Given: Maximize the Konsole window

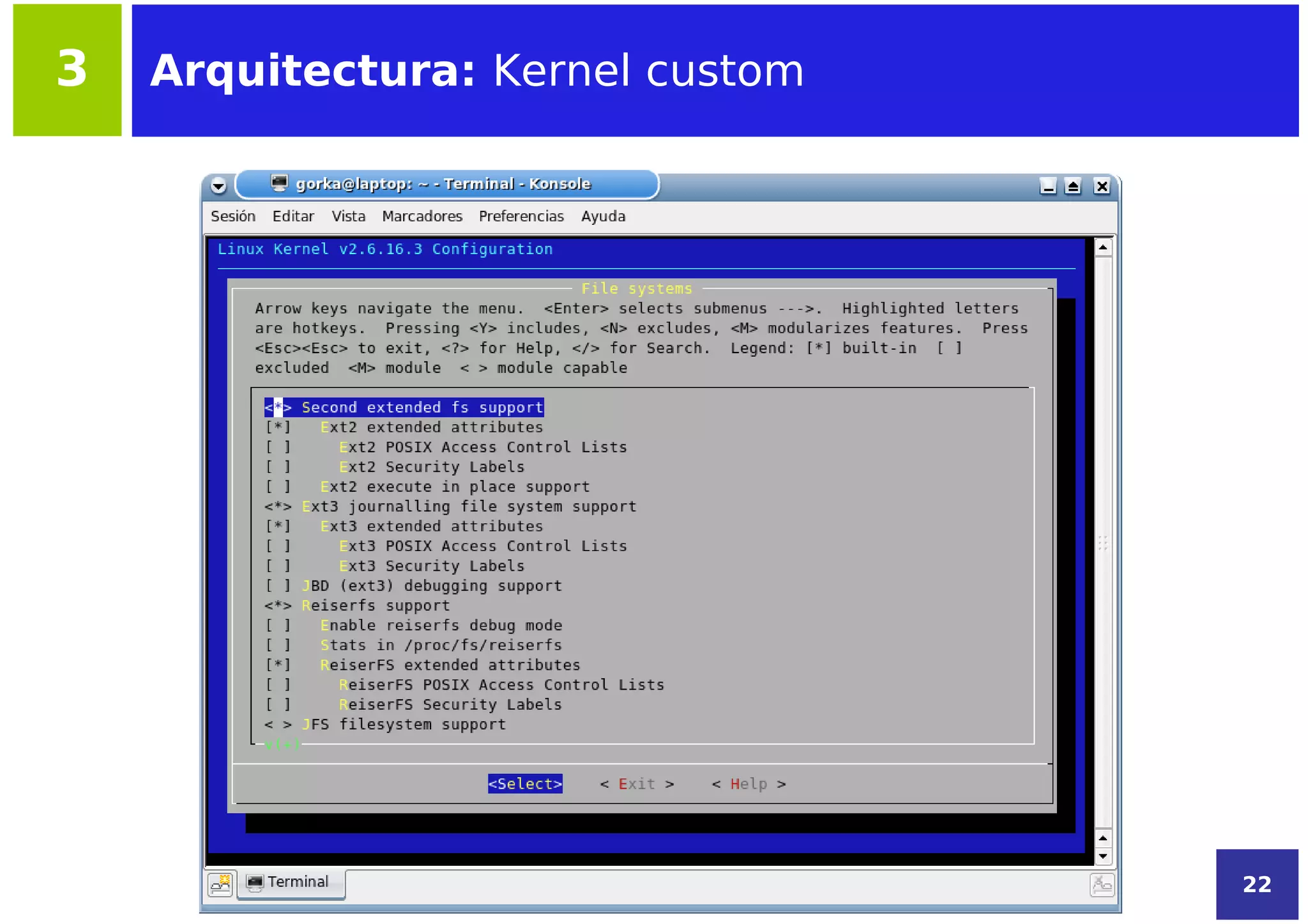Looking at the screenshot, I should (x=1073, y=186).
